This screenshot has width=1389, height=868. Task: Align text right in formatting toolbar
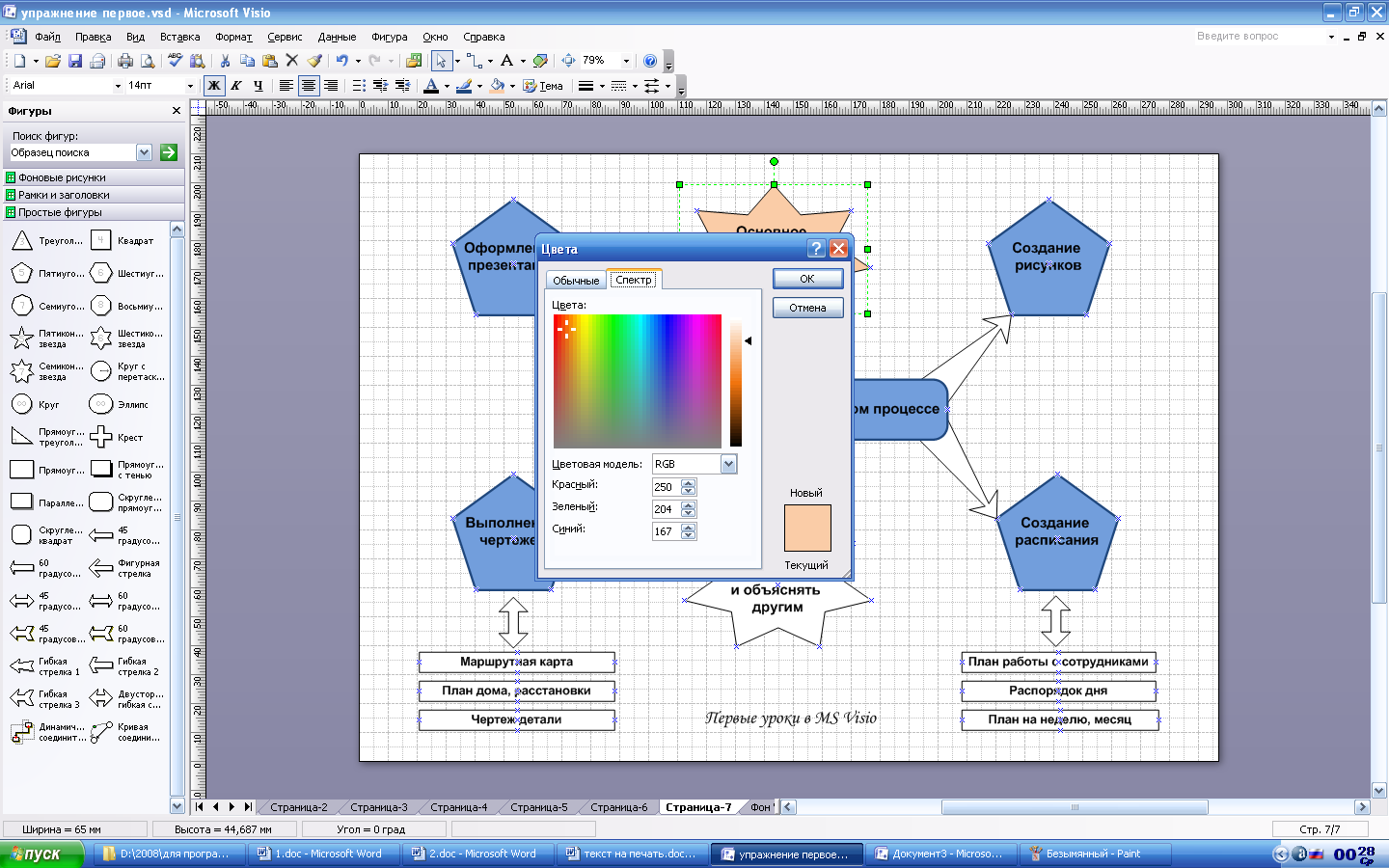[x=331, y=86]
